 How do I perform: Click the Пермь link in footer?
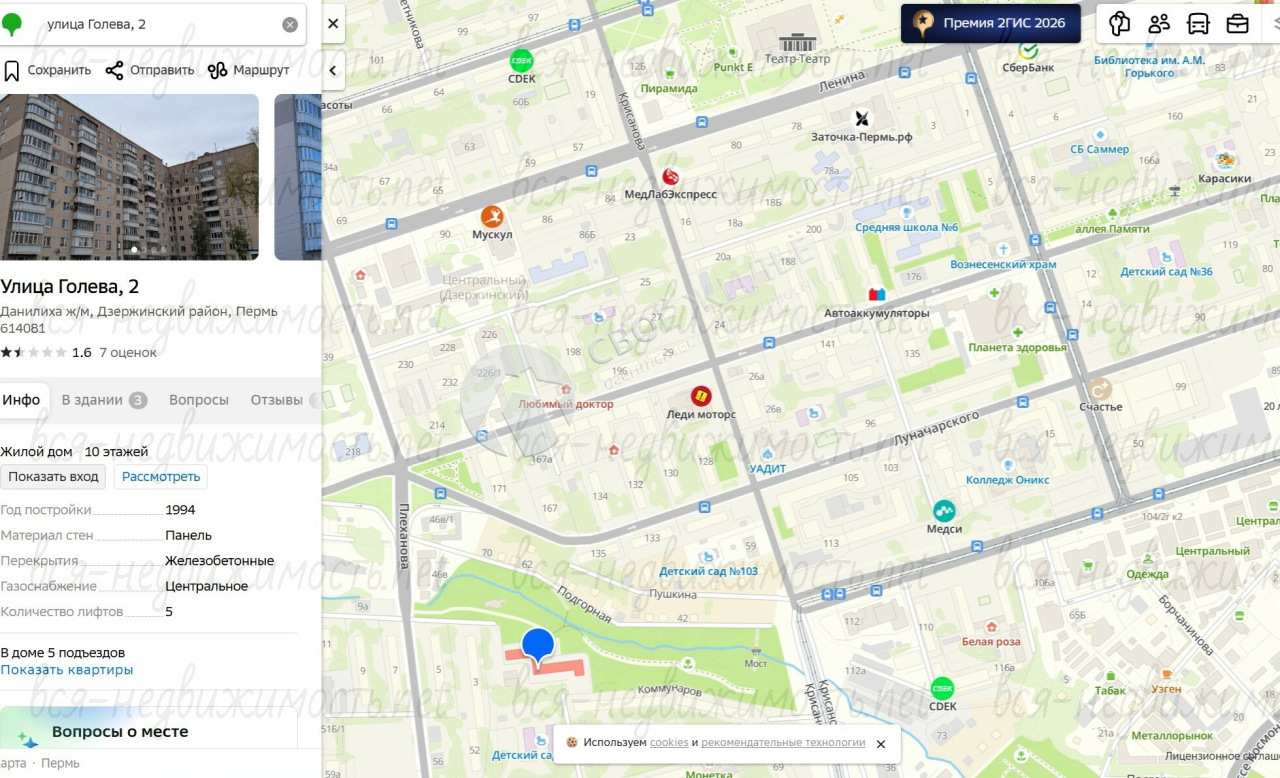coord(61,764)
